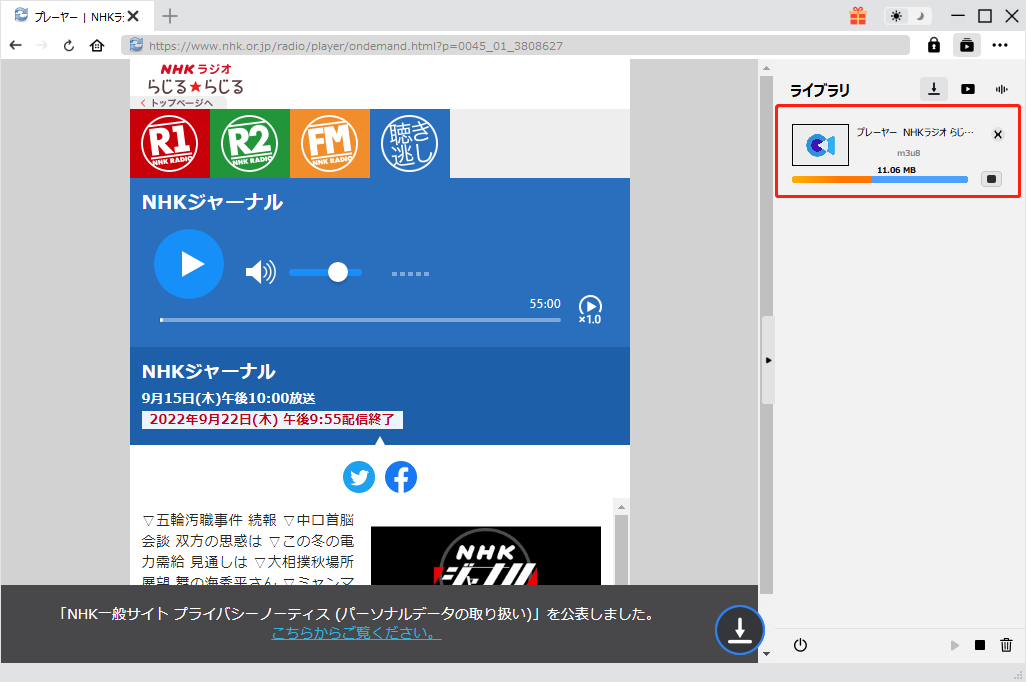Open a new tab with the plus icon
Screen dimensions: 1026x682
169,16
